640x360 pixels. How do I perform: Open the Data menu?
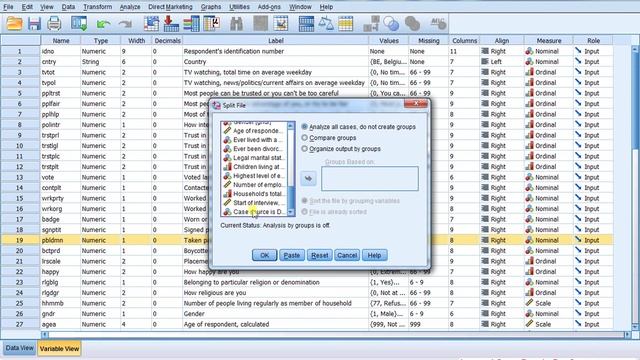pos(68,7)
